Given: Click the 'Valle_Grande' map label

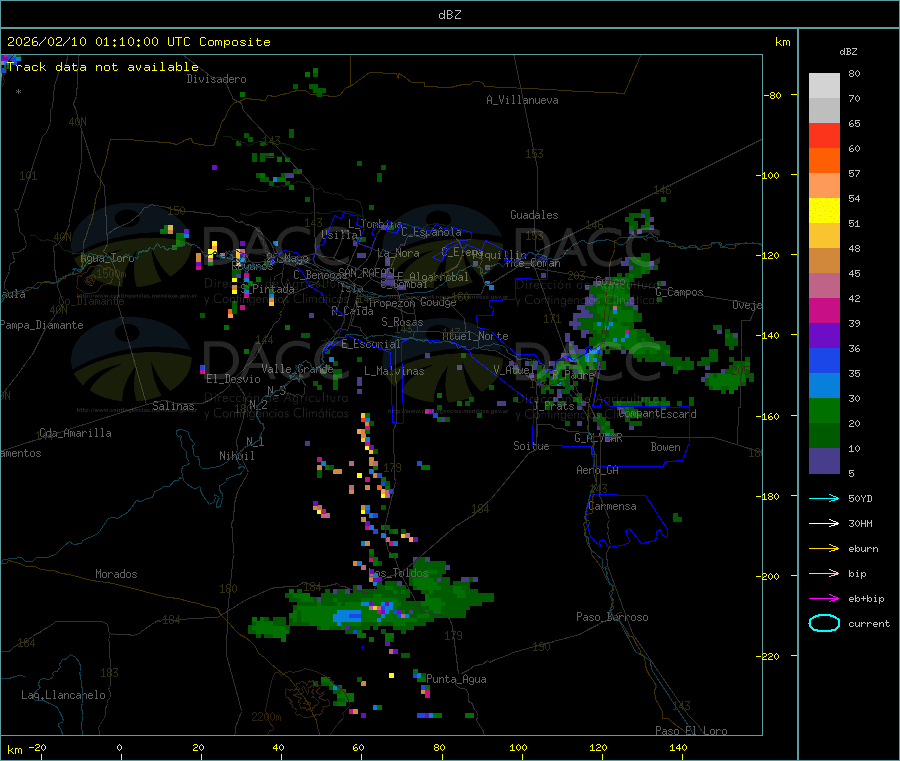Looking at the screenshot, I should tap(297, 369).
